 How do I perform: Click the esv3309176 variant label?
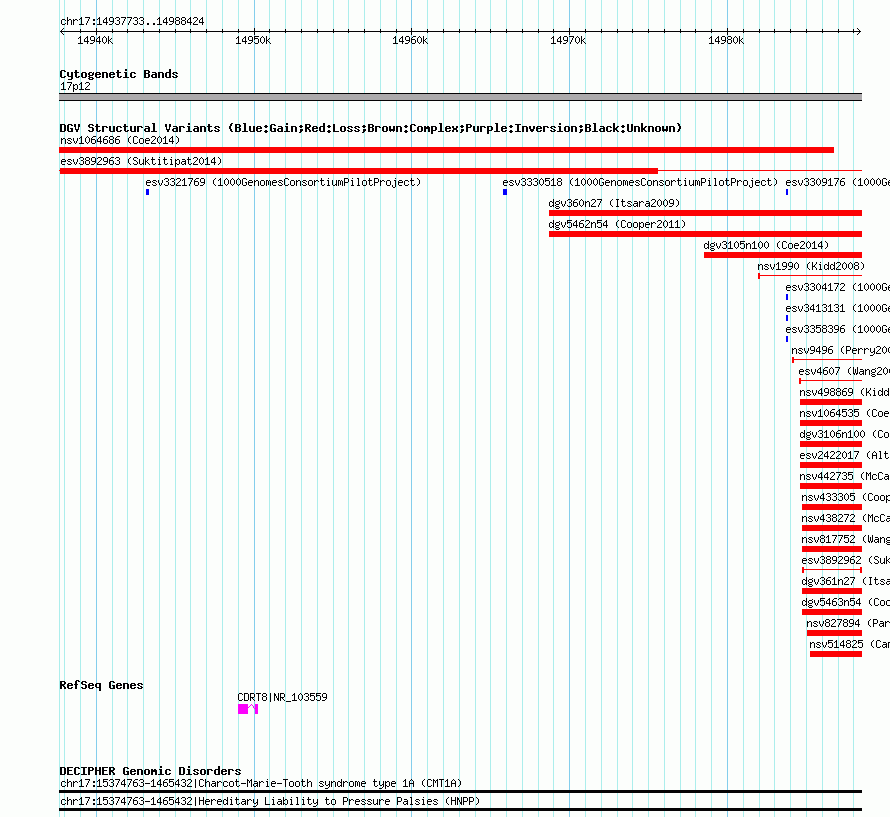(x=837, y=182)
